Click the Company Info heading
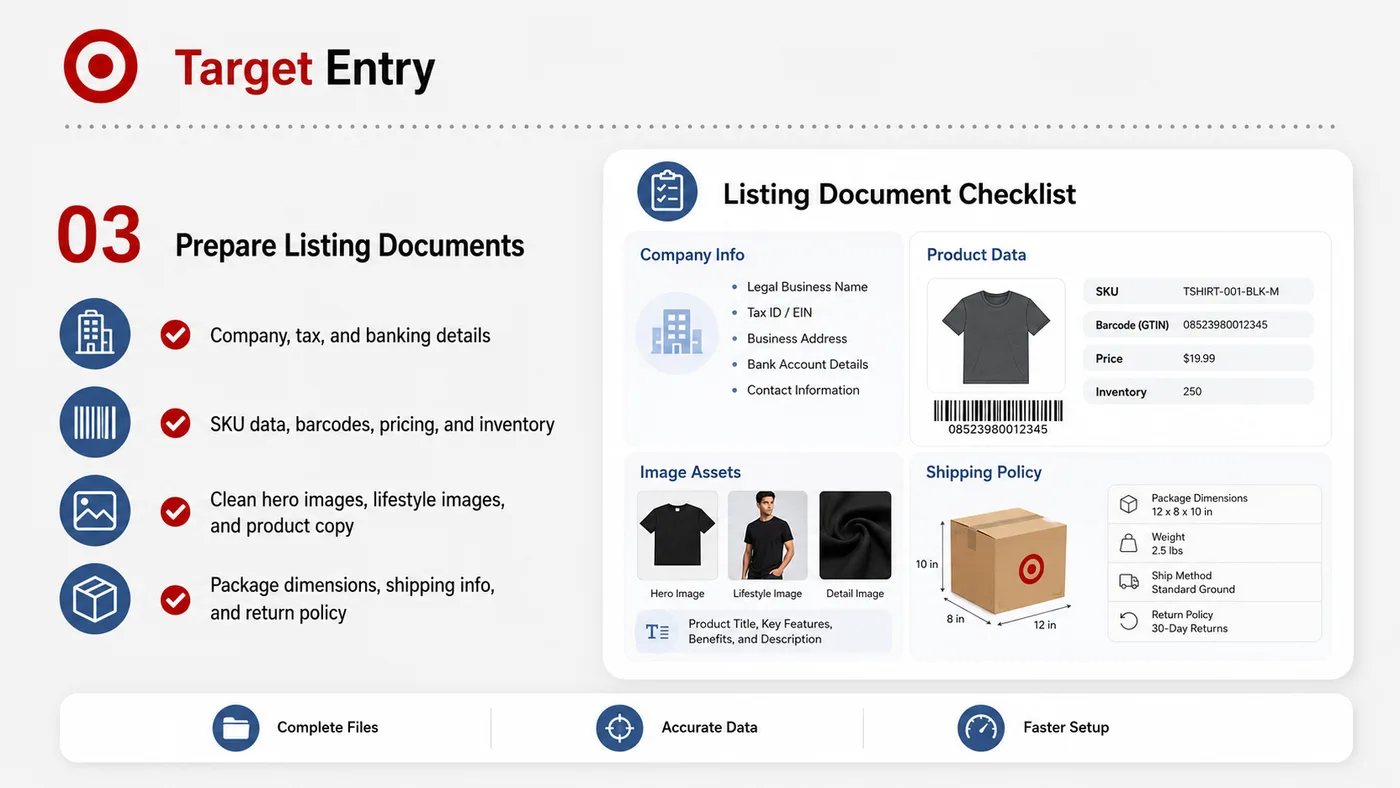This screenshot has width=1400, height=788. 692,255
